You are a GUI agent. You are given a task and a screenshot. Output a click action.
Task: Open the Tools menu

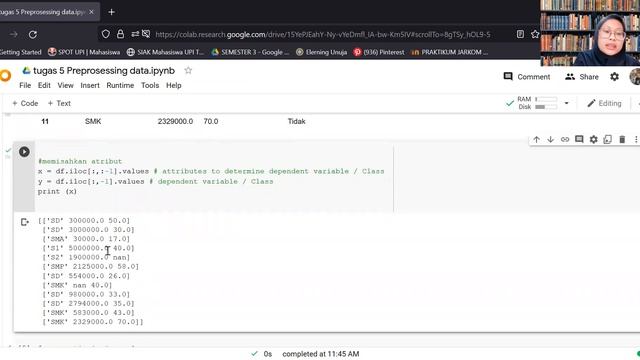[150, 85]
